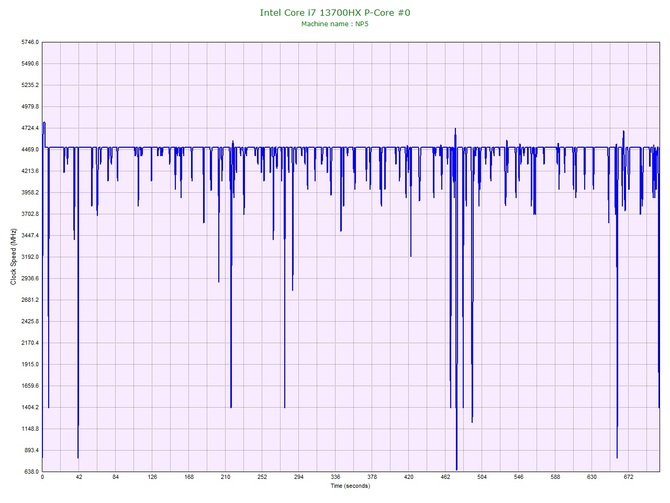Click the 4979.8 y-axis value
Viewport: 670px width, 503px height.
click(30, 106)
